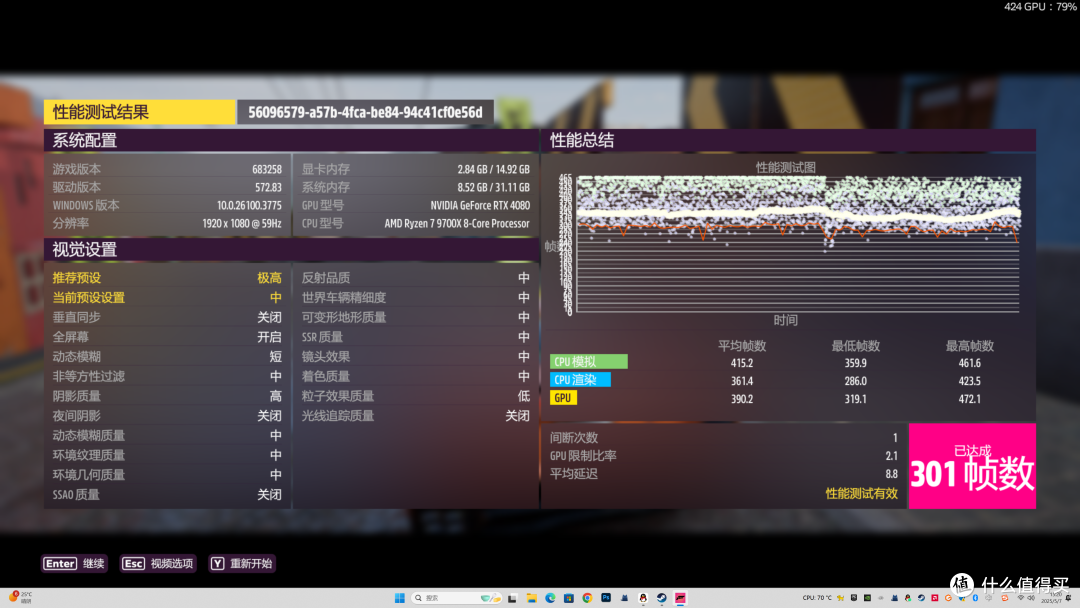1080x608 pixels.
Task: Click the 性能测试结果 title banner
Action: point(140,112)
